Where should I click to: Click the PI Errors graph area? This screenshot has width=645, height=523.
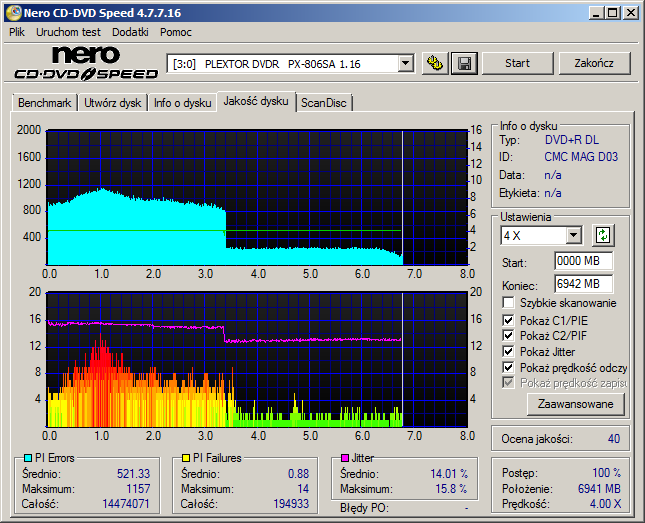(x=258, y=198)
